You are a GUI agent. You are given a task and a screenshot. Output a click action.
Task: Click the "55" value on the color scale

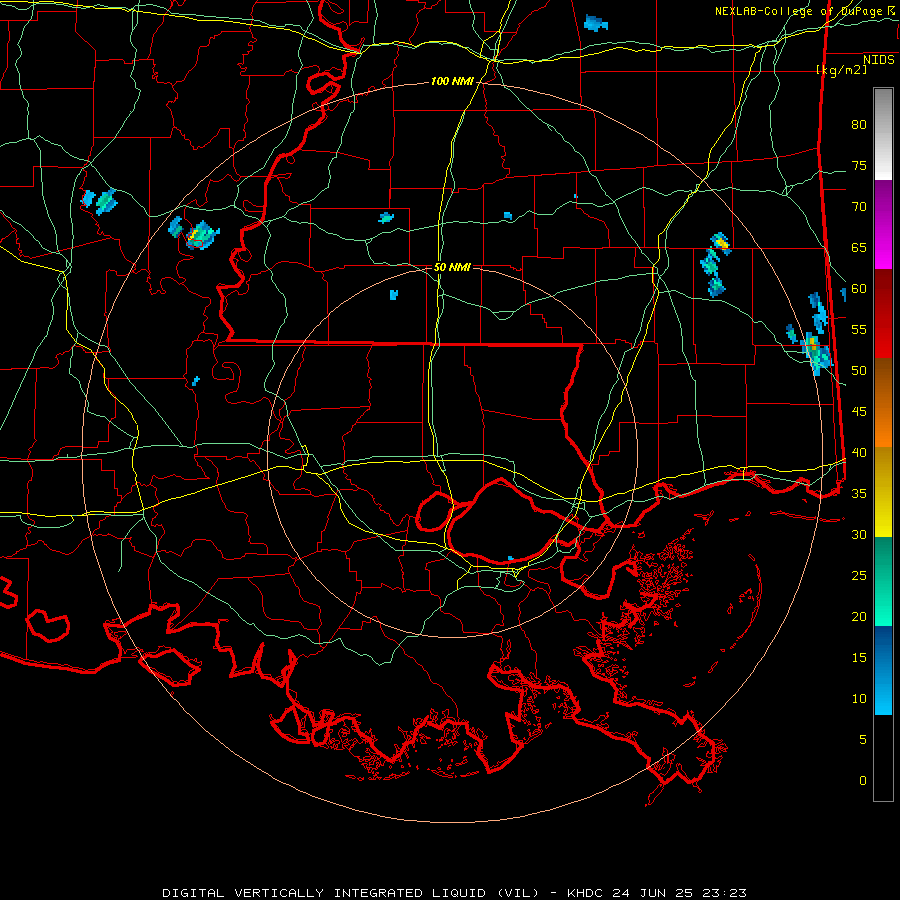pos(859,330)
